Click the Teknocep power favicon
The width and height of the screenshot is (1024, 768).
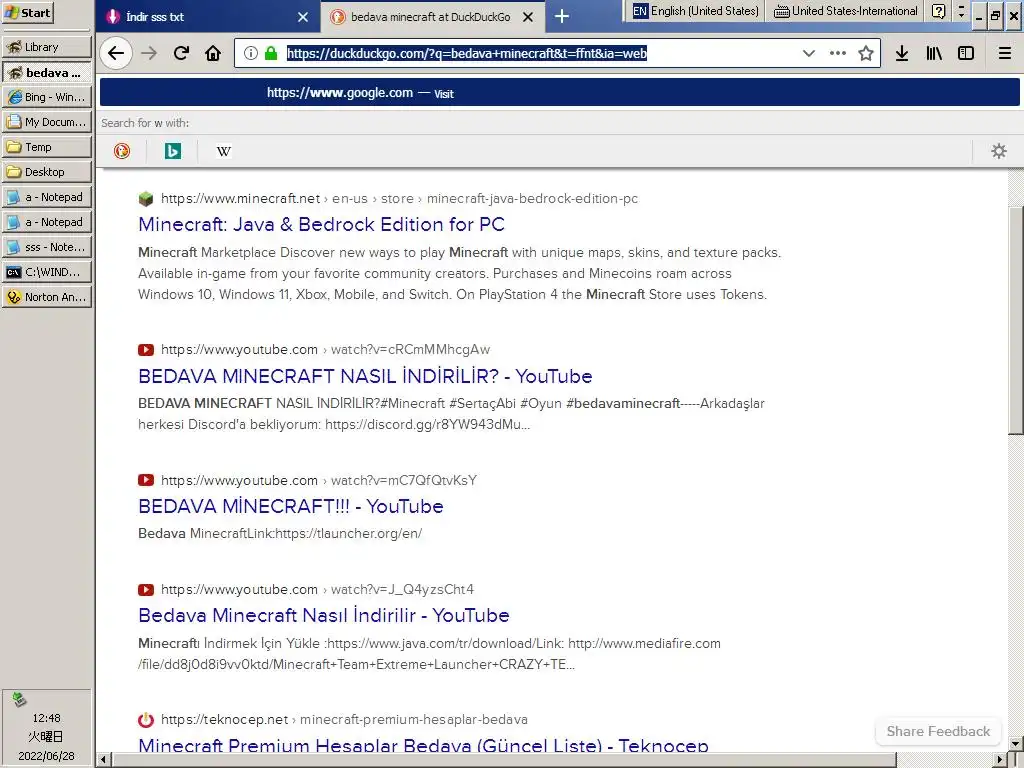click(146, 720)
